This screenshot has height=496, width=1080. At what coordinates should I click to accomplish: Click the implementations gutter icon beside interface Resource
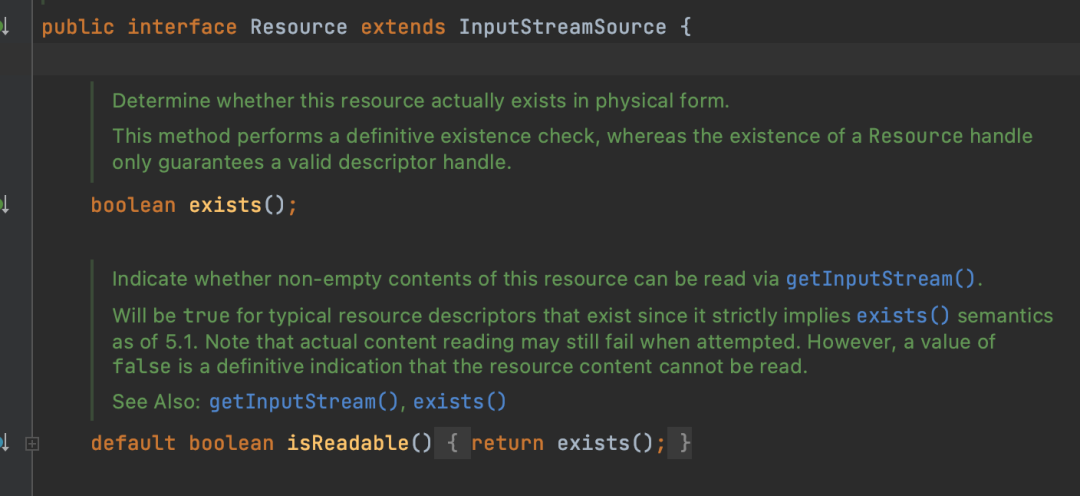[3, 28]
